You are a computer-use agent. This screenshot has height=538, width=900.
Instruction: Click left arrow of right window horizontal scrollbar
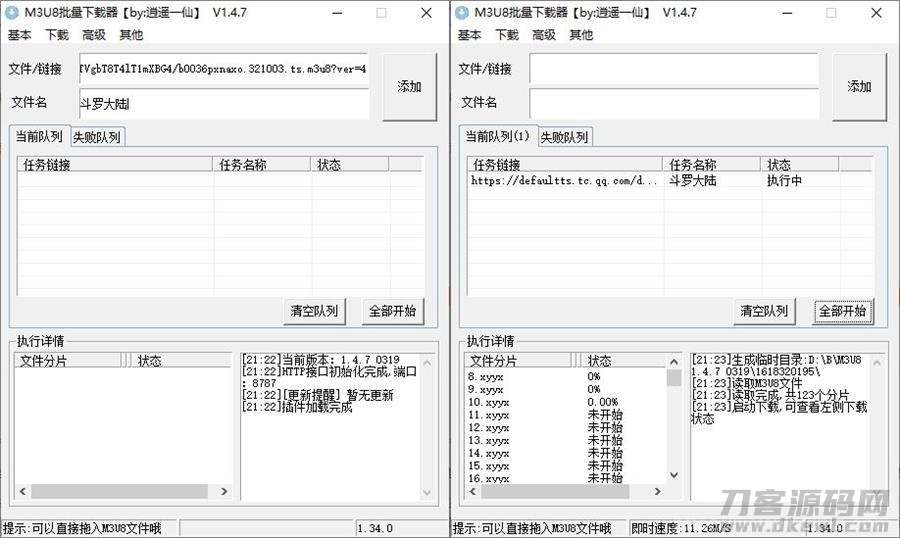pos(473,491)
